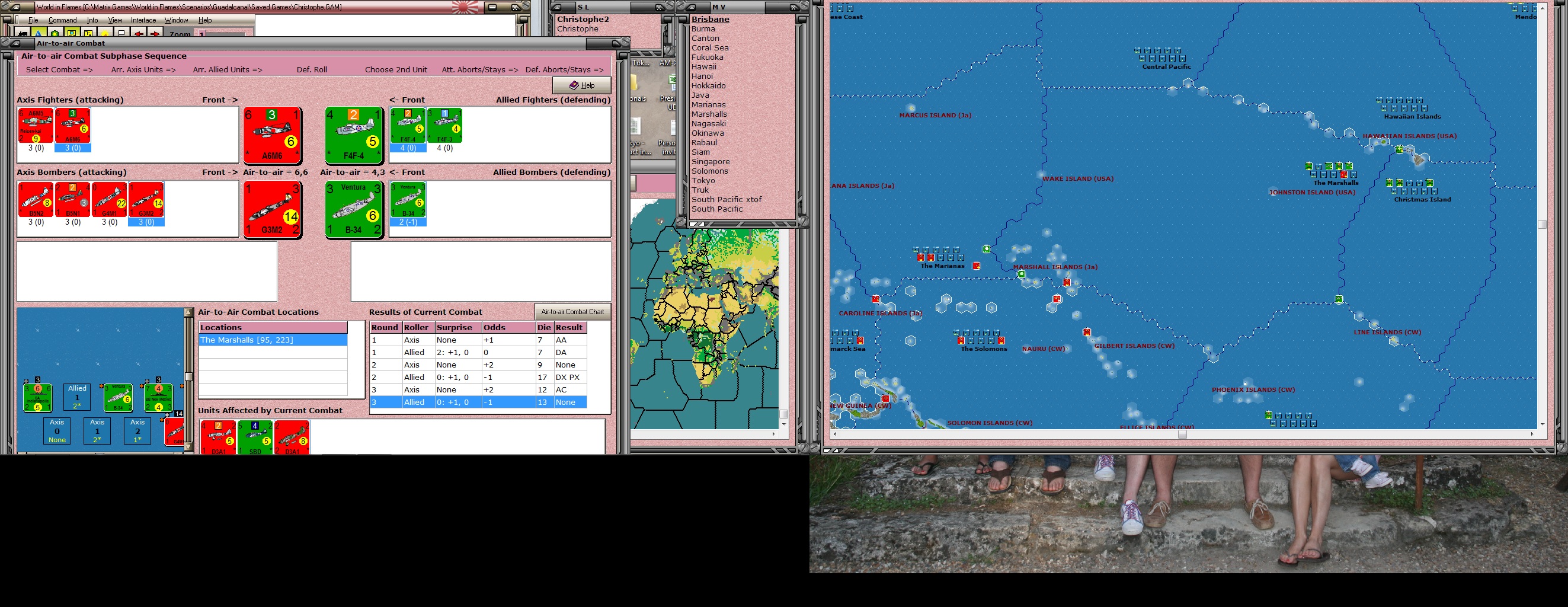This screenshot has width=1568, height=607.
Task: Select Marshalls in the M V list
Action: tap(709, 114)
